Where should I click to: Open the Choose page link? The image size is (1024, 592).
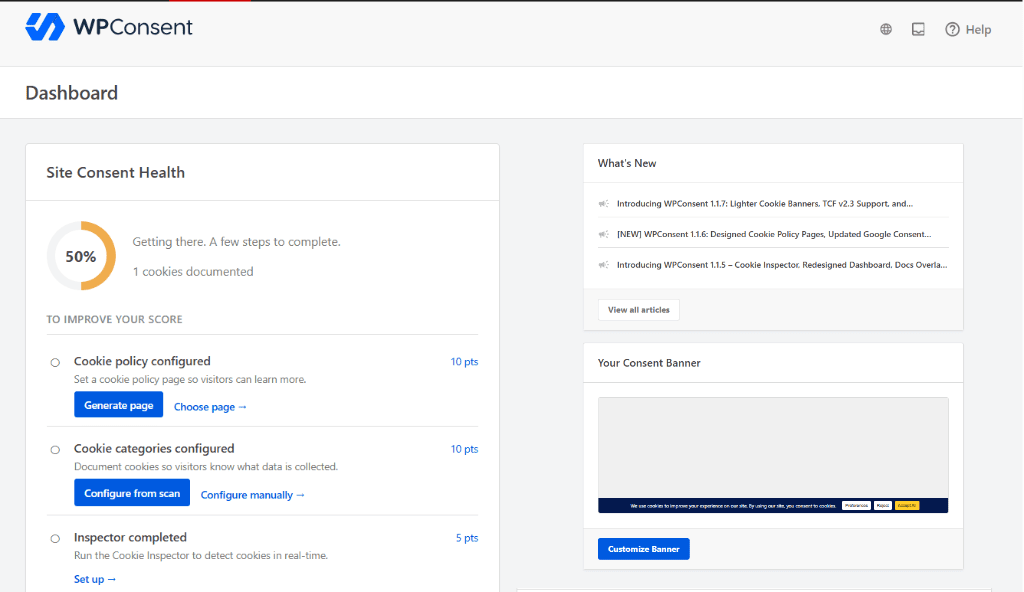210,406
